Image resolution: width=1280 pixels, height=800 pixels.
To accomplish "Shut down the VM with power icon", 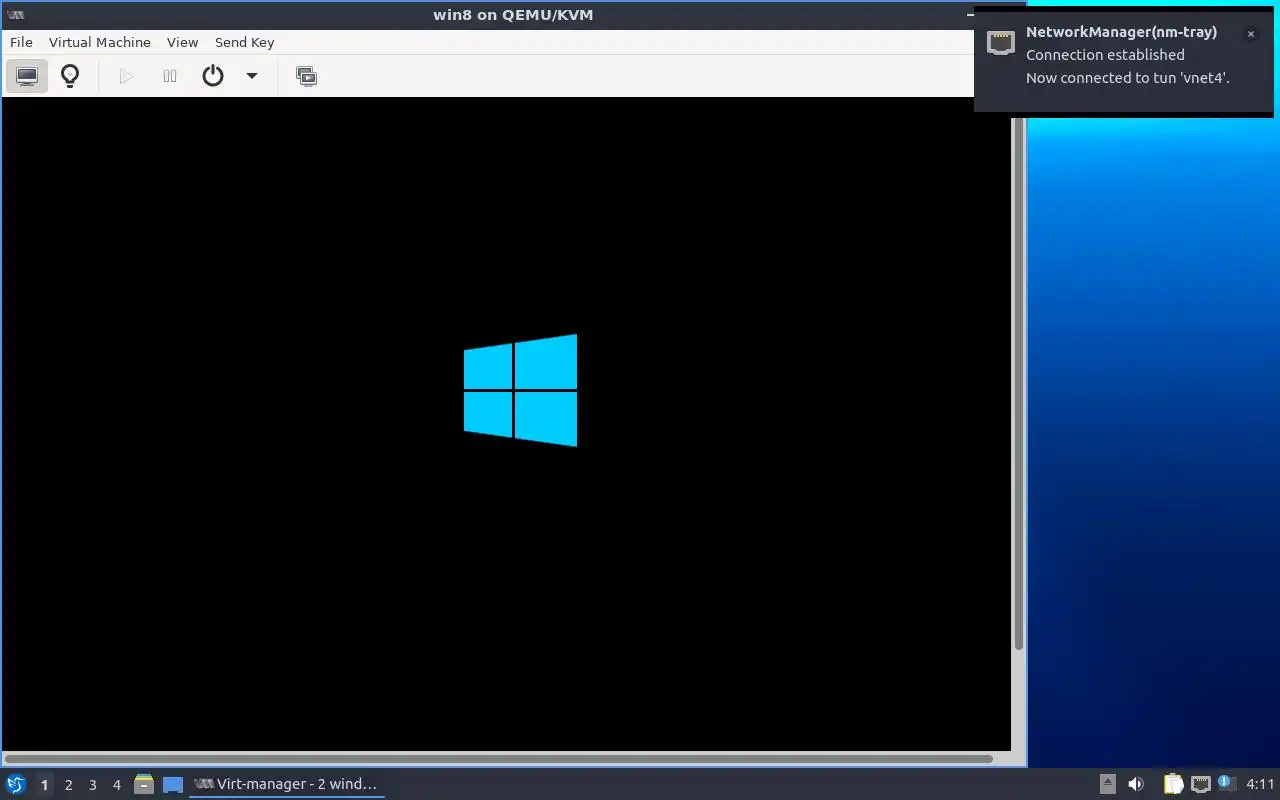I will tap(213, 76).
